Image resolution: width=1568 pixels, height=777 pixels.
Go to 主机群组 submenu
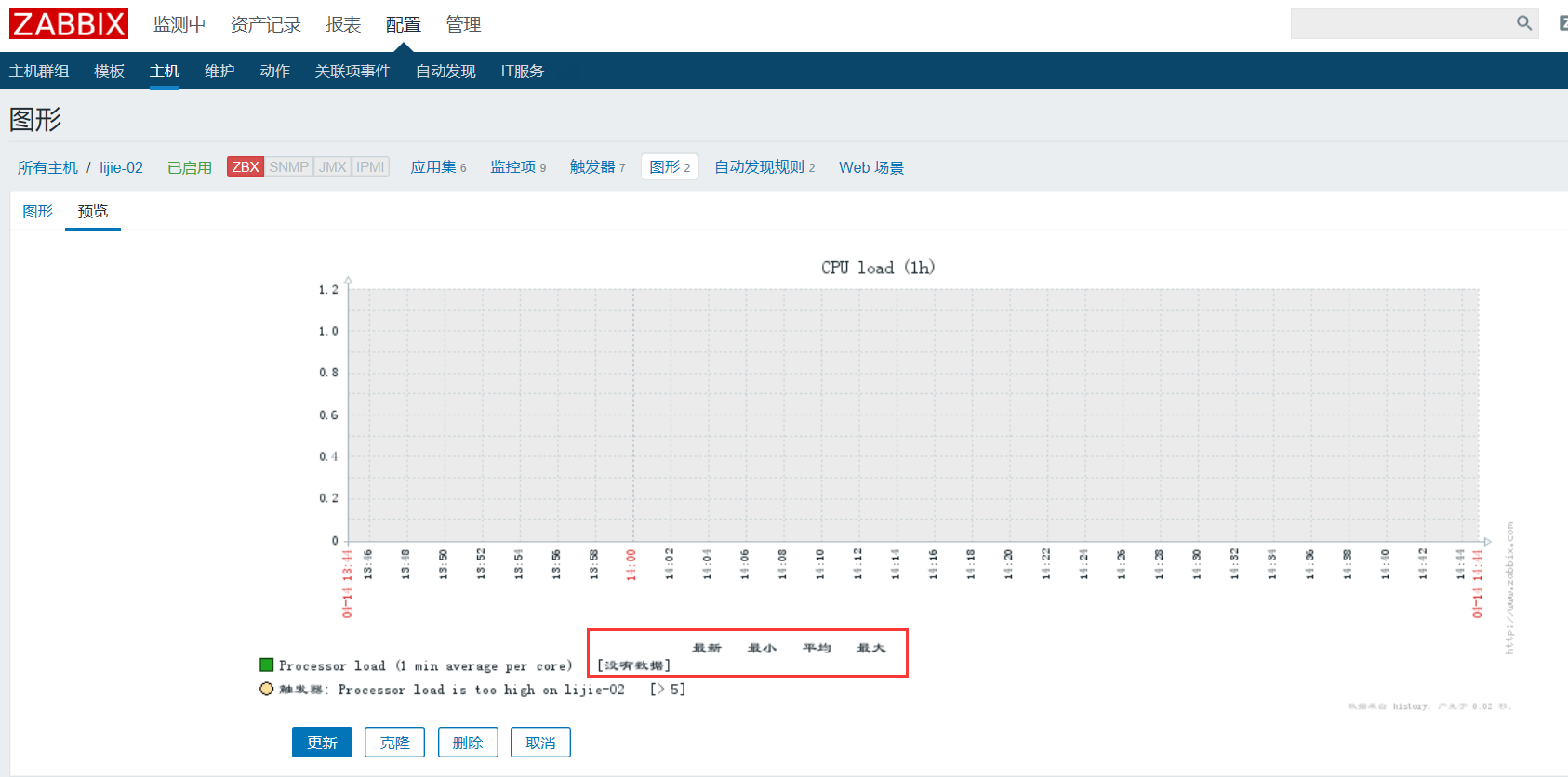click(39, 72)
